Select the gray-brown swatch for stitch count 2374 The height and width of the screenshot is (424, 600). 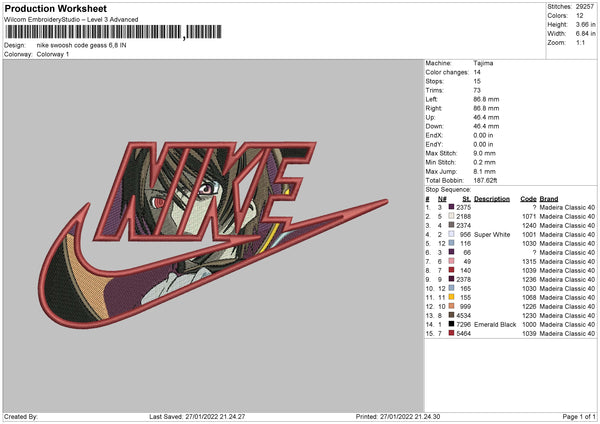click(452, 225)
